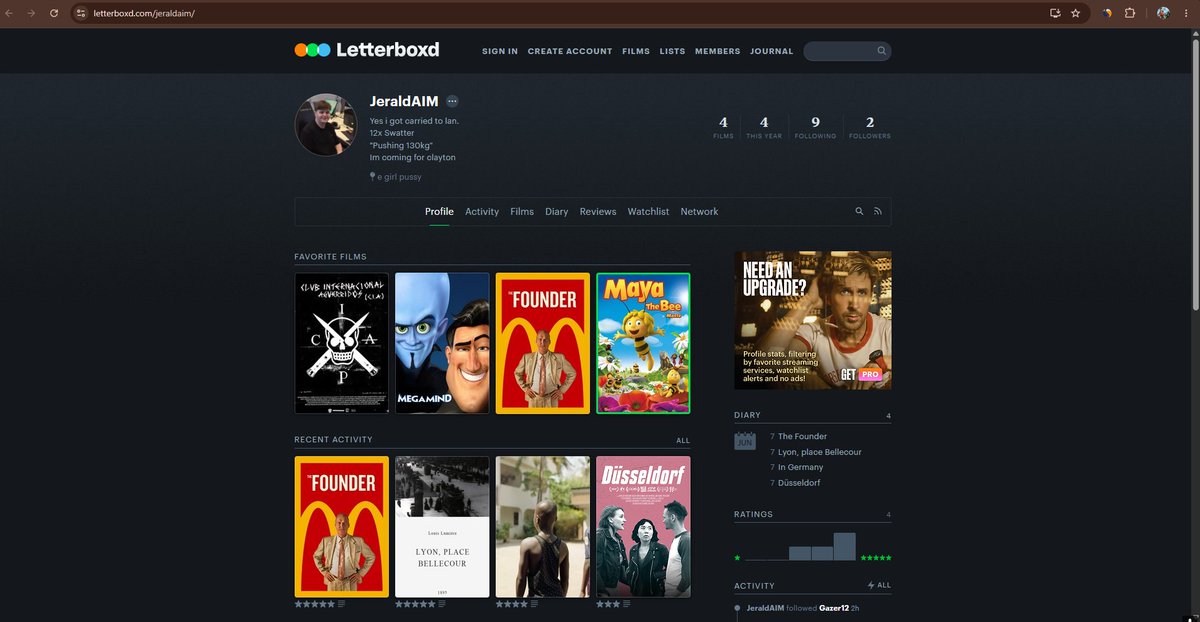The image size is (1200, 622).
Task: Click the tallest five-star ratings histogram bar
Action: [x=845, y=546]
